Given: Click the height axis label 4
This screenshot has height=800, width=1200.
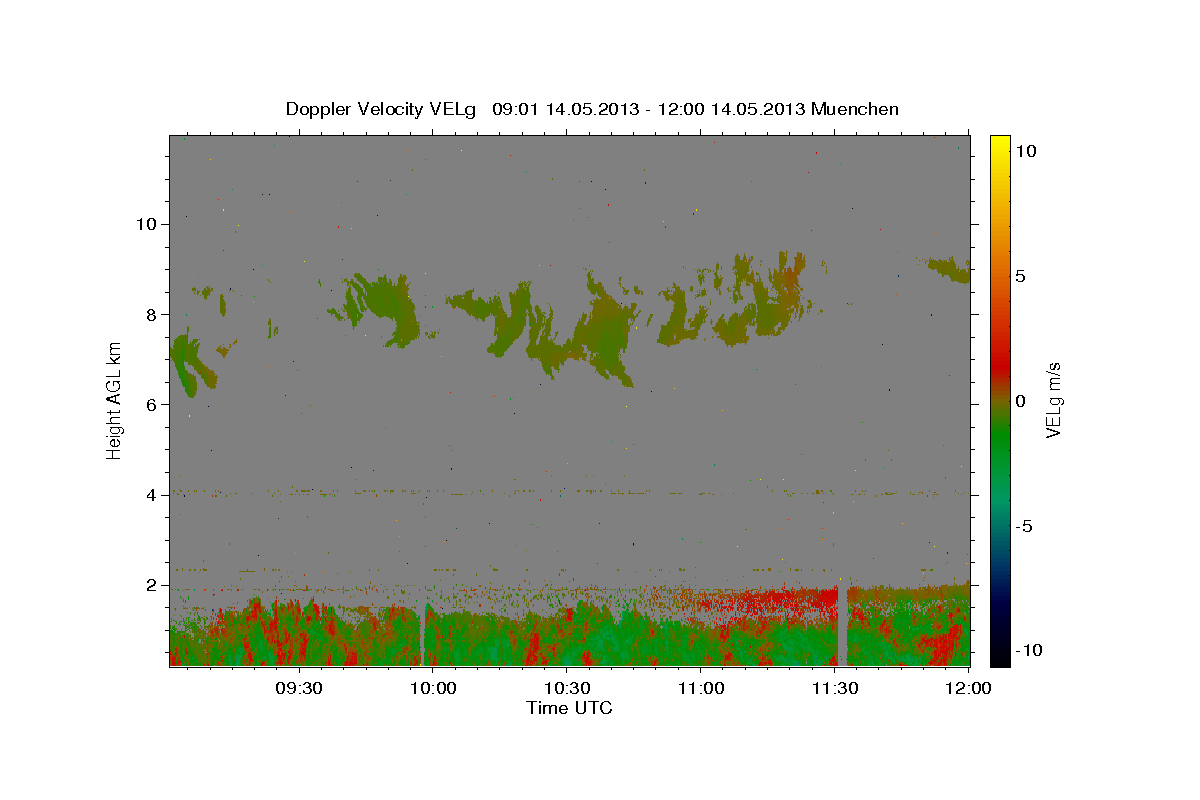Looking at the screenshot, I should point(152,495).
